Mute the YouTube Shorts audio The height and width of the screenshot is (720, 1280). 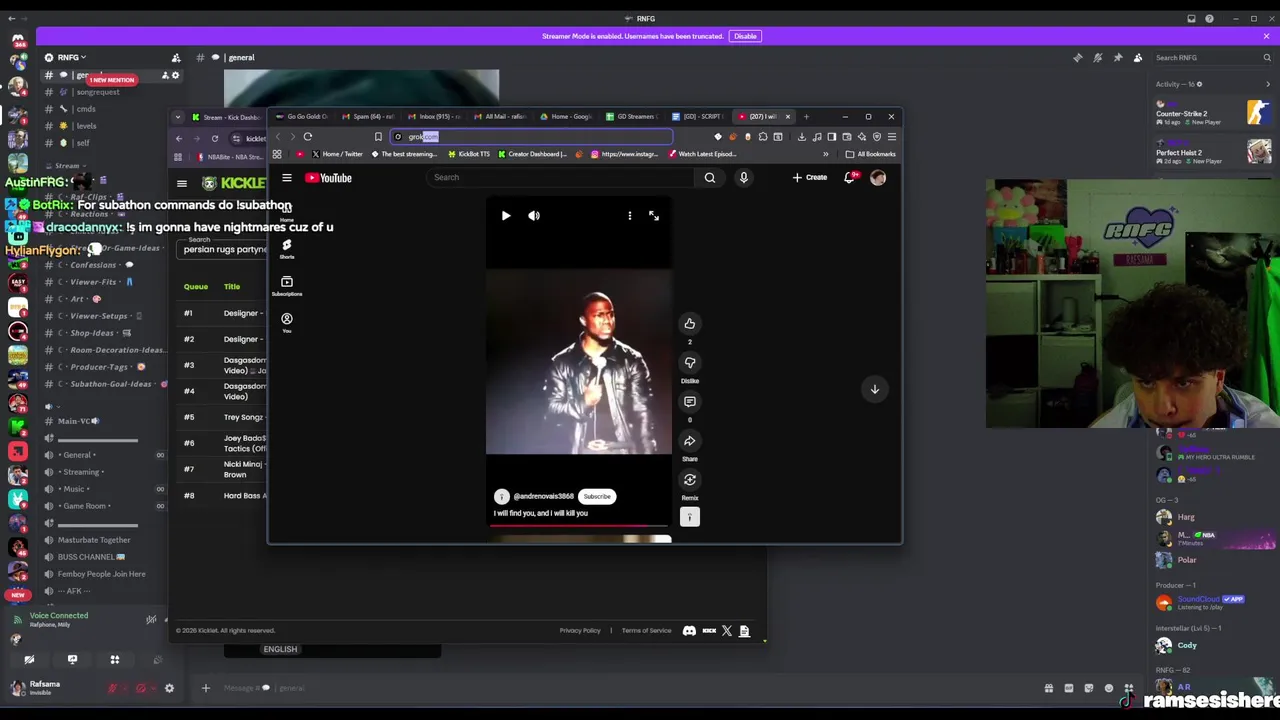[x=534, y=216]
